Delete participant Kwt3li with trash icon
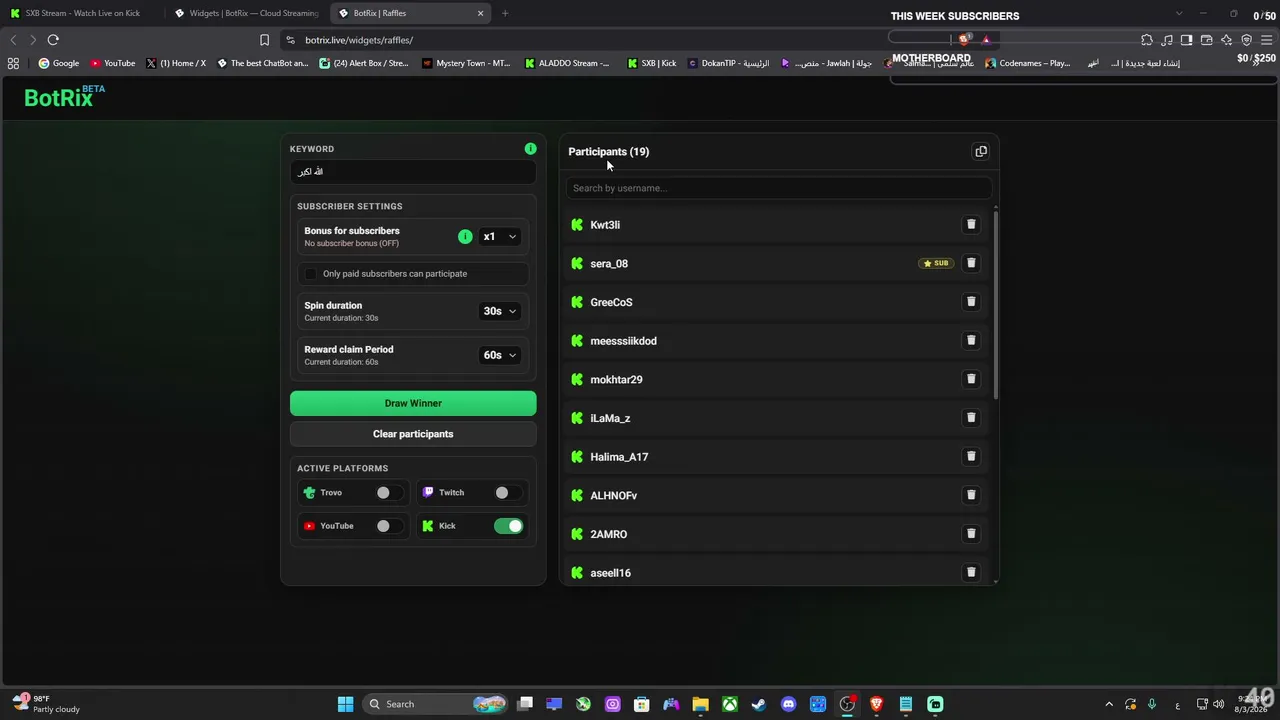 [x=971, y=225]
